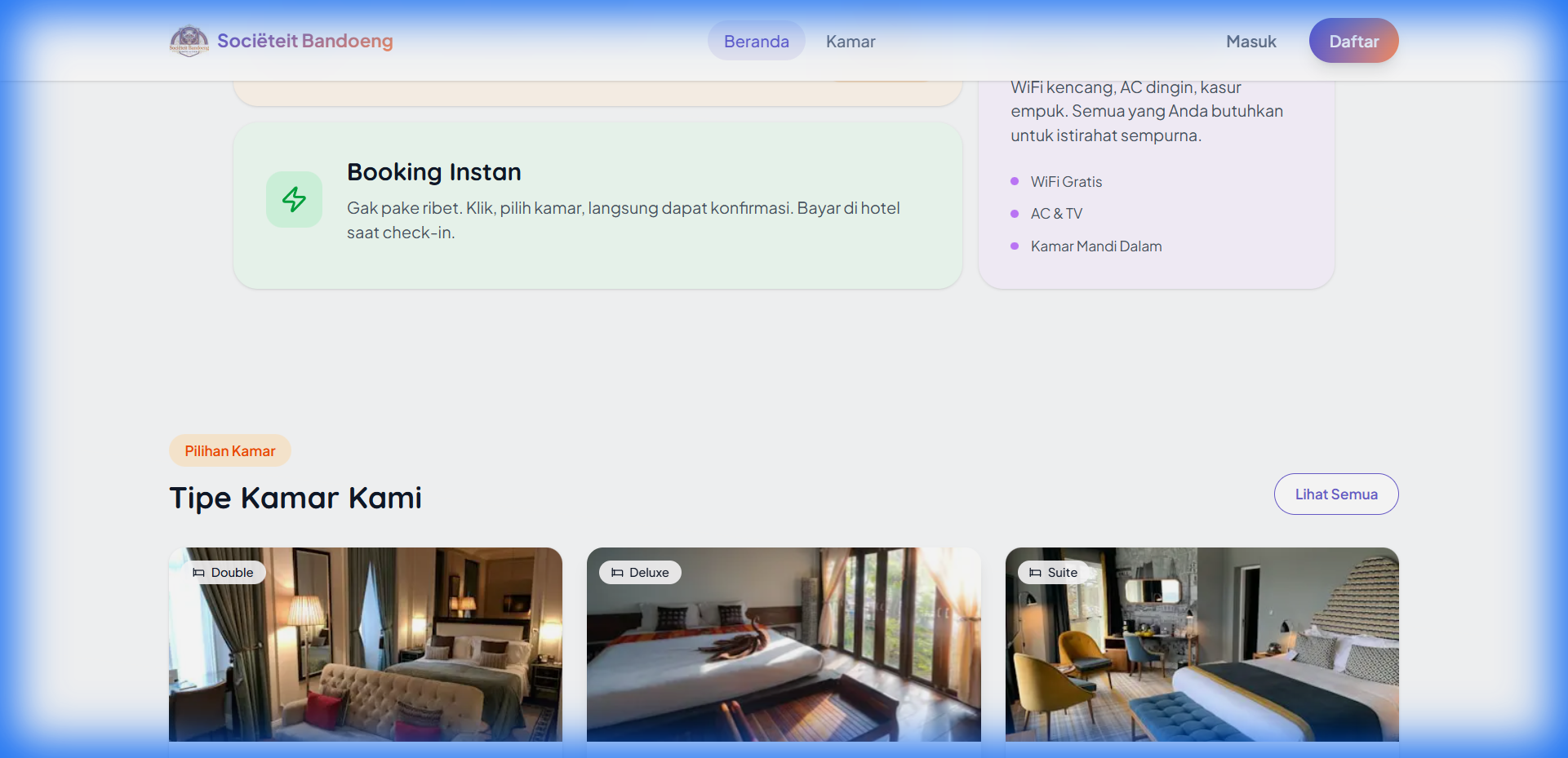
Task: Click the purple bullet beside WiFi Gratis
Action: pos(1015,181)
